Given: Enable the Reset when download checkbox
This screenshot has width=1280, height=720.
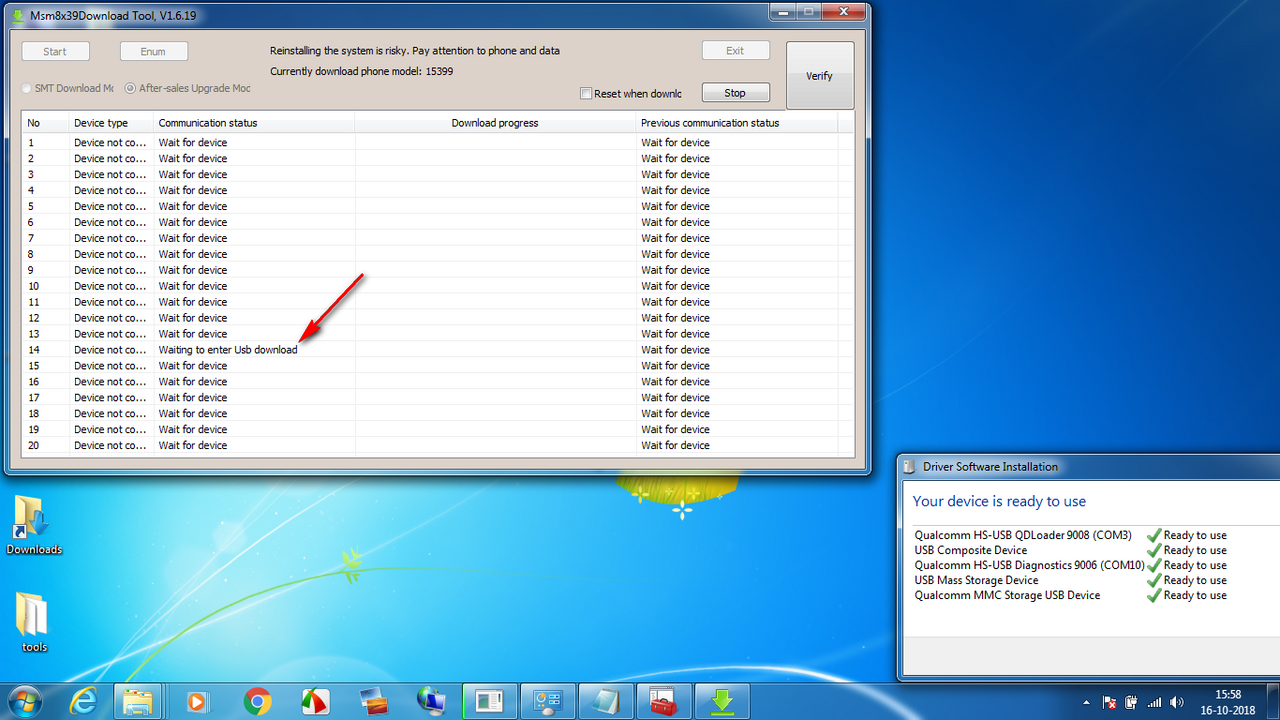Looking at the screenshot, I should pyautogui.click(x=586, y=93).
